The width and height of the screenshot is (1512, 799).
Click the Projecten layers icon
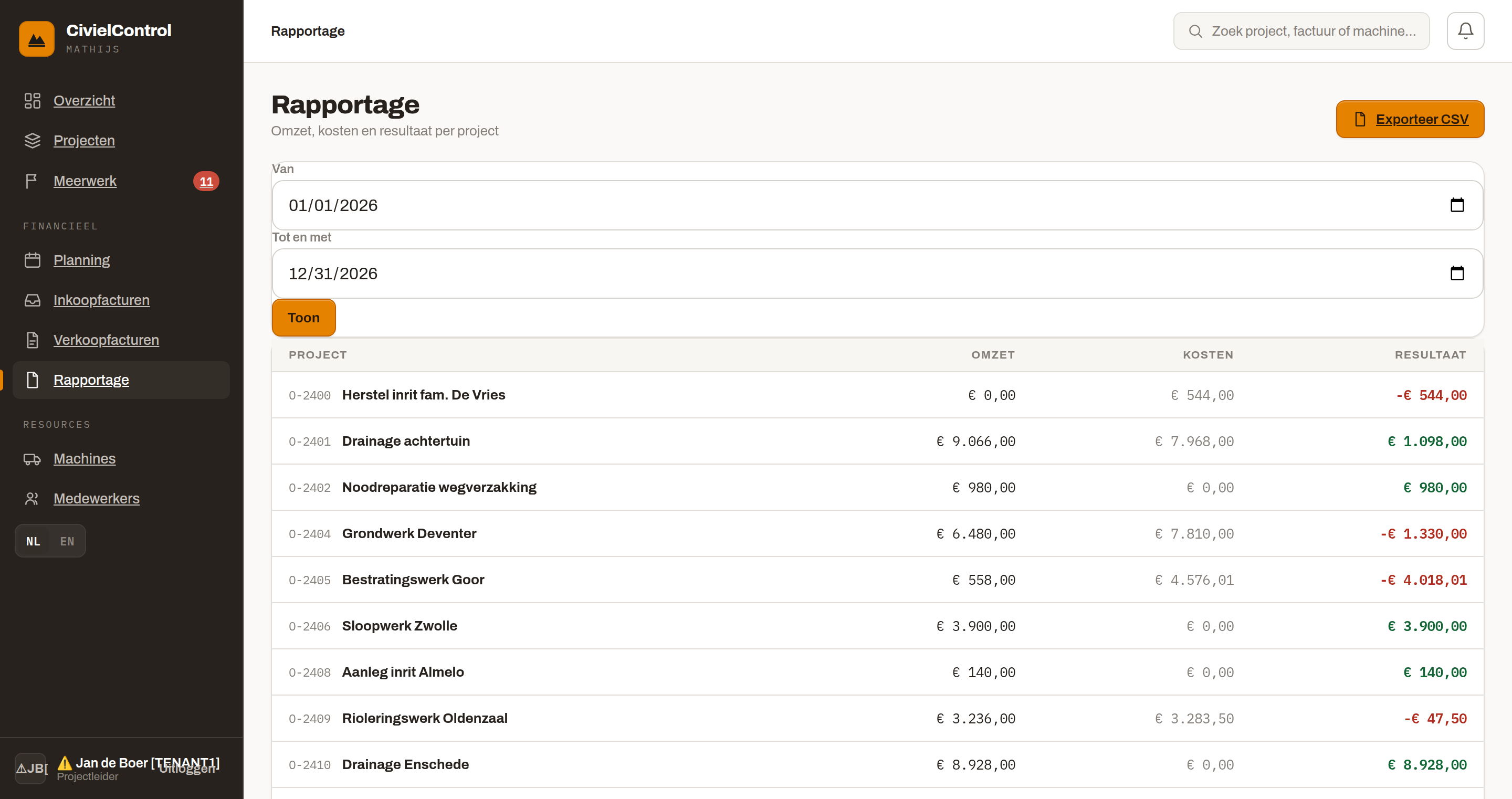(32, 140)
